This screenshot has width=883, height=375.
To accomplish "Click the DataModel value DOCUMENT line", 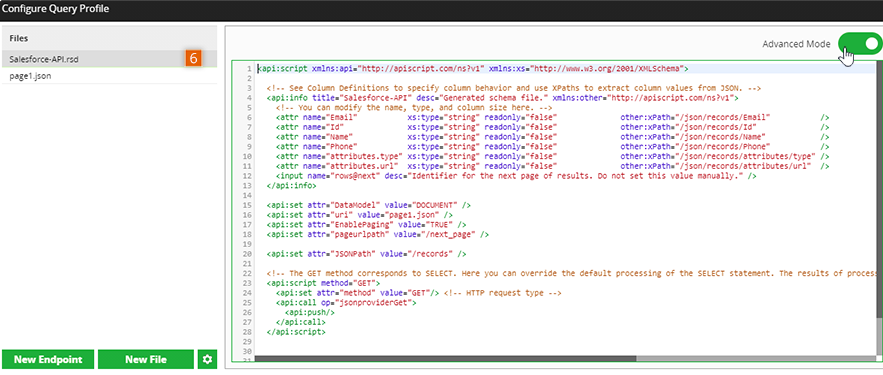I will point(368,205).
